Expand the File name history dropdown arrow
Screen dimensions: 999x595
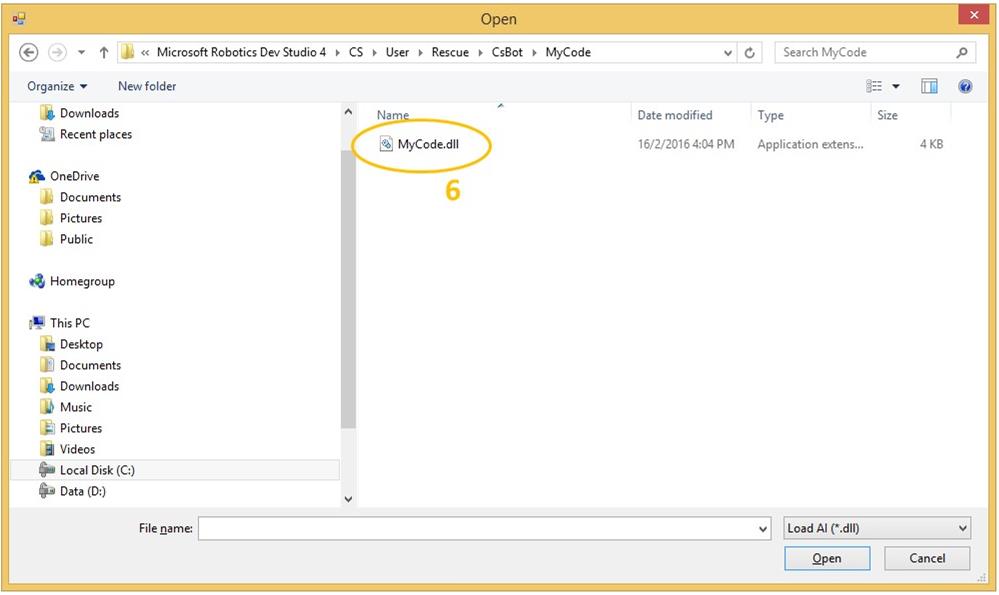click(x=763, y=528)
